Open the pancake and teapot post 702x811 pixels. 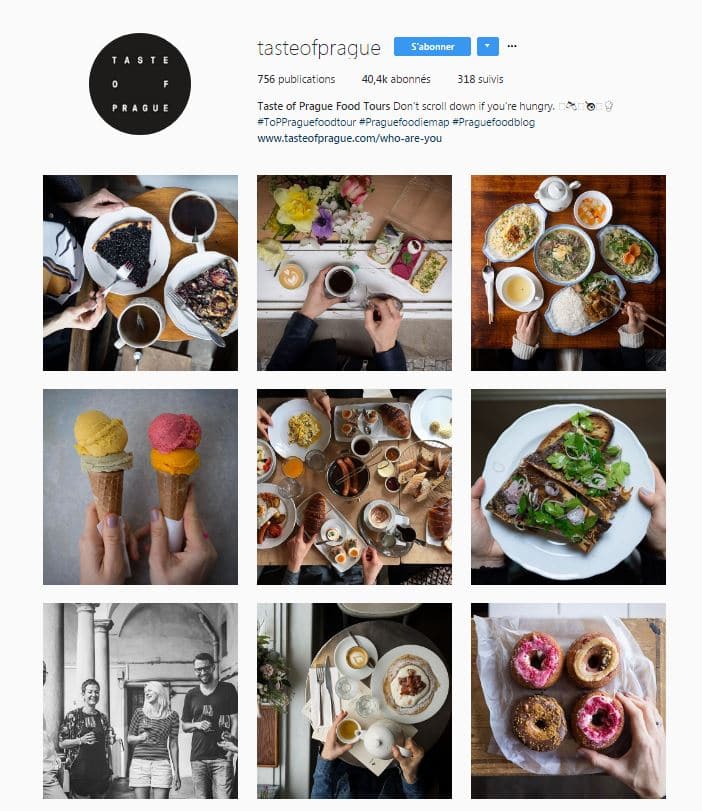pos(354,701)
